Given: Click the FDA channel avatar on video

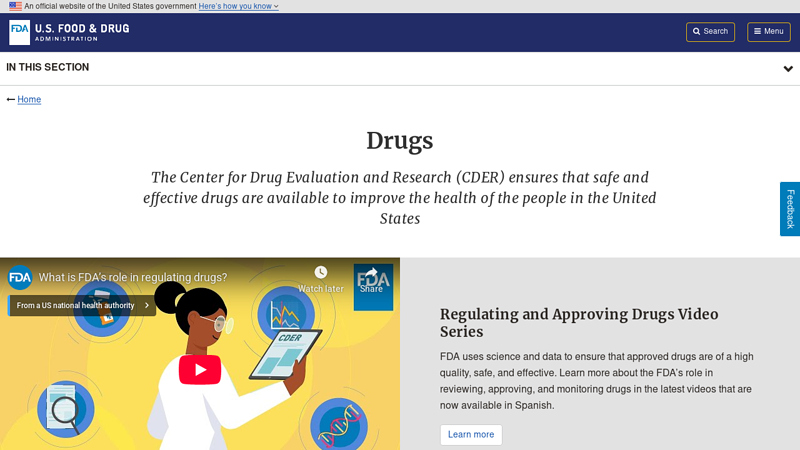Looking at the screenshot, I should point(20,278).
